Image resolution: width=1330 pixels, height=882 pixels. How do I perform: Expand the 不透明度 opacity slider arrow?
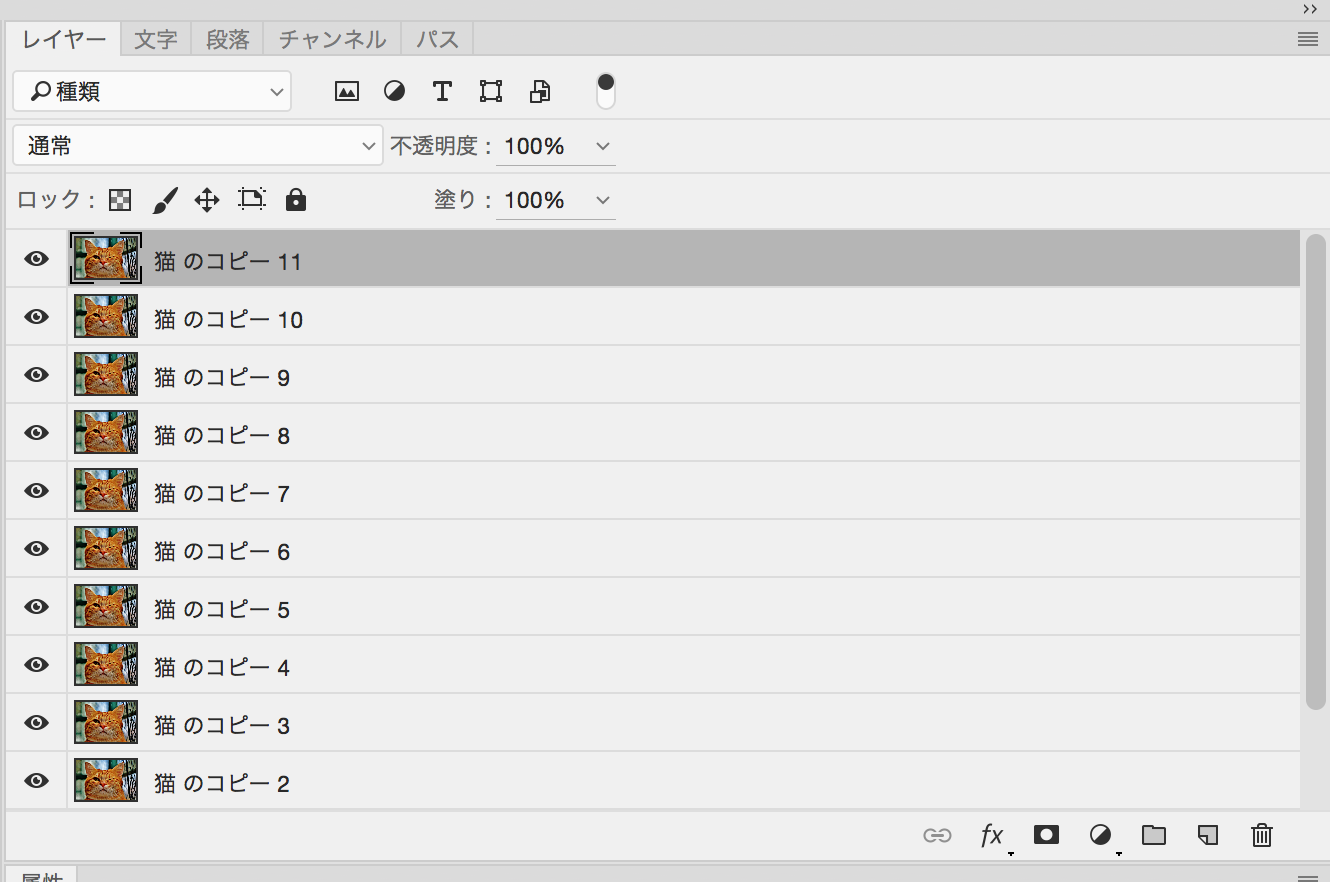(x=603, y=146)
